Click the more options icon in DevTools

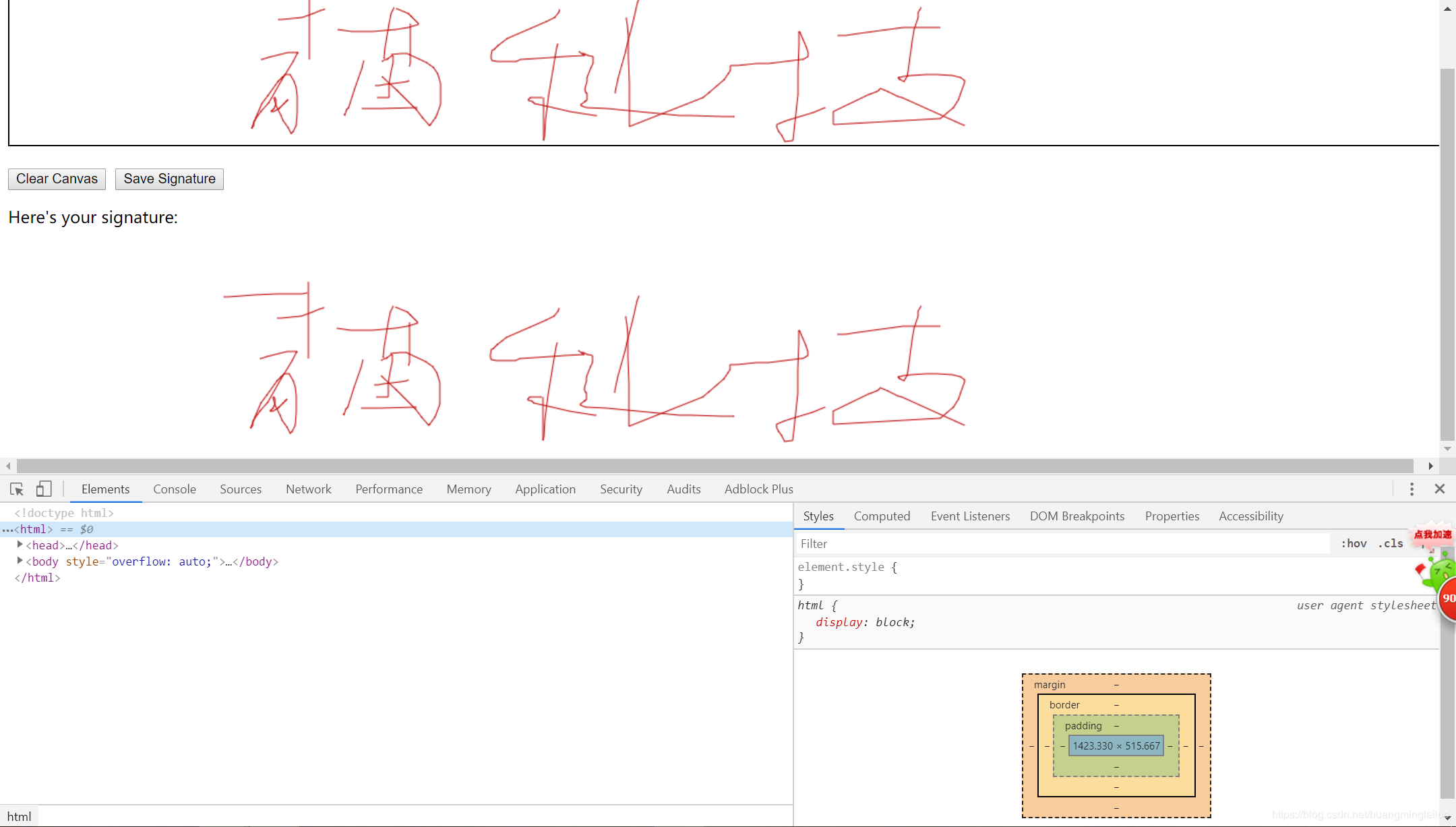click(x=1412, y=488)
